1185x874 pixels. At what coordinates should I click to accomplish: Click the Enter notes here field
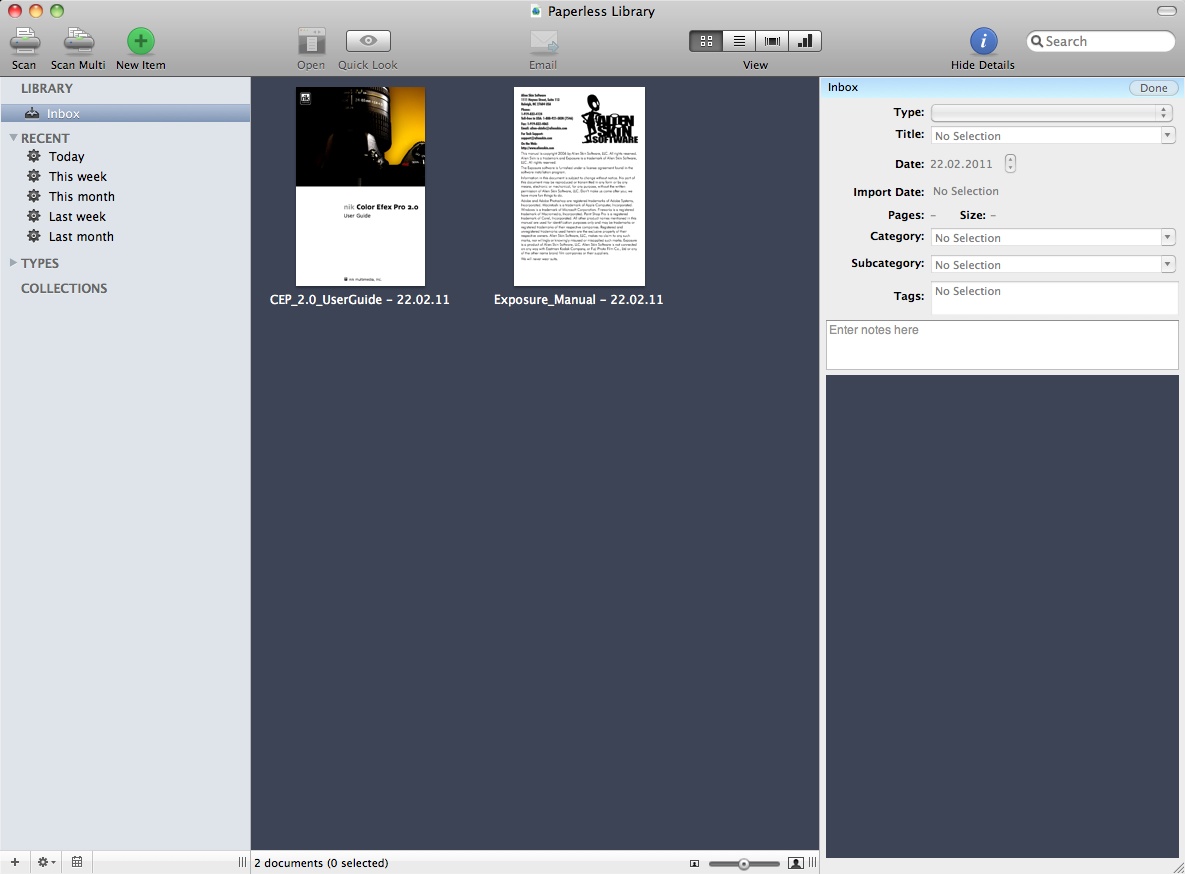pyautogui.click(x=1002, y=345)
